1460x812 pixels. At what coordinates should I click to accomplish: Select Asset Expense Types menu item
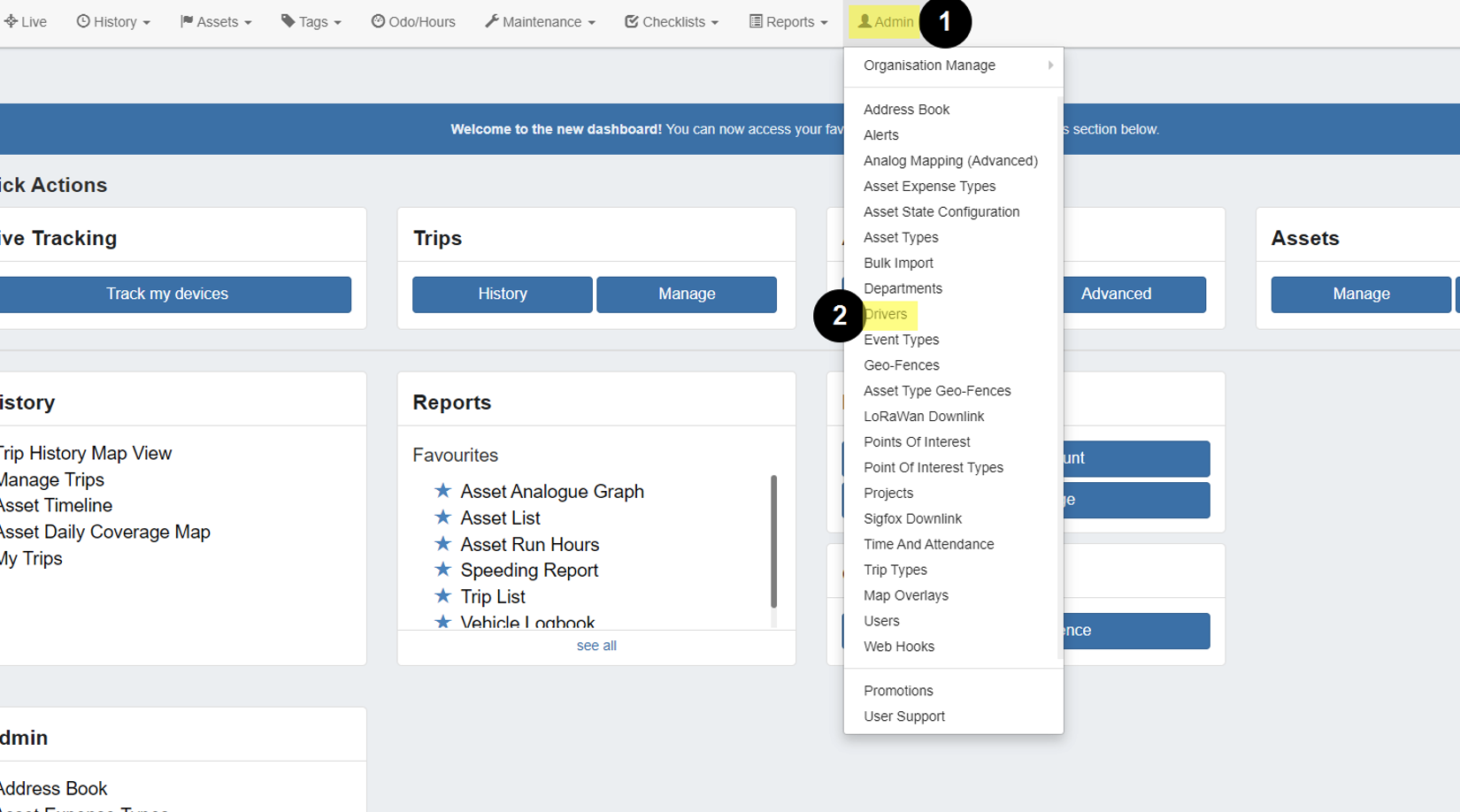(929, 187)
